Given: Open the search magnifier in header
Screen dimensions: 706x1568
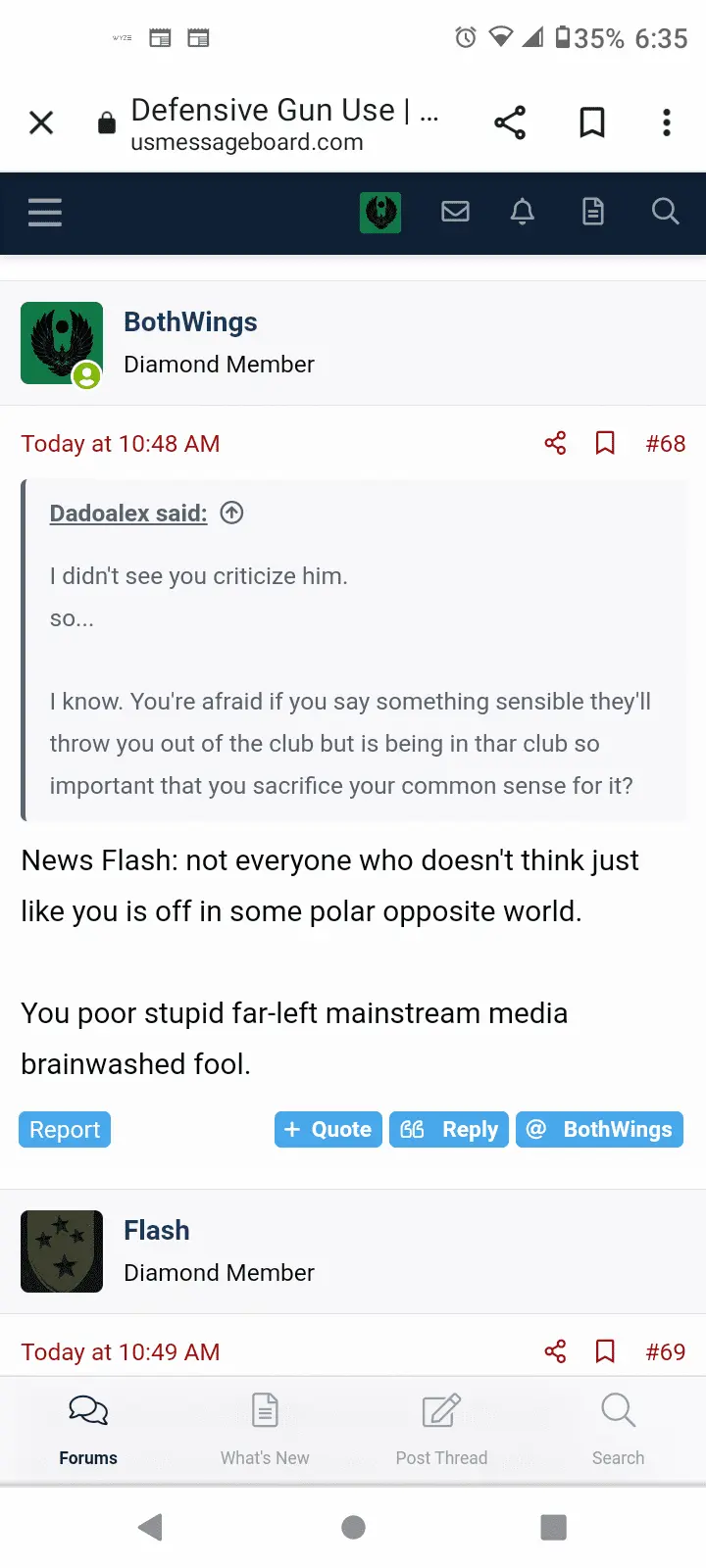Looking at the screenshot, I should pyautogui.click(x=665, y=212).
